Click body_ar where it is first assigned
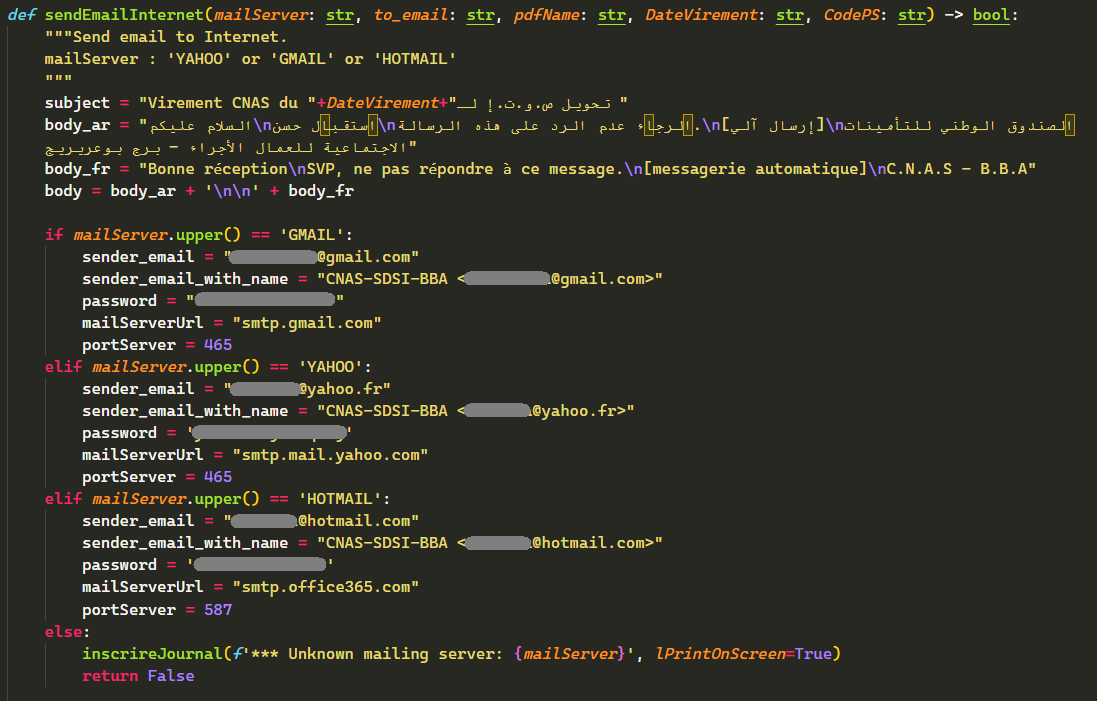Viewport: 1097px width, 701px height. pyautogui.click(x=77, y=125)
